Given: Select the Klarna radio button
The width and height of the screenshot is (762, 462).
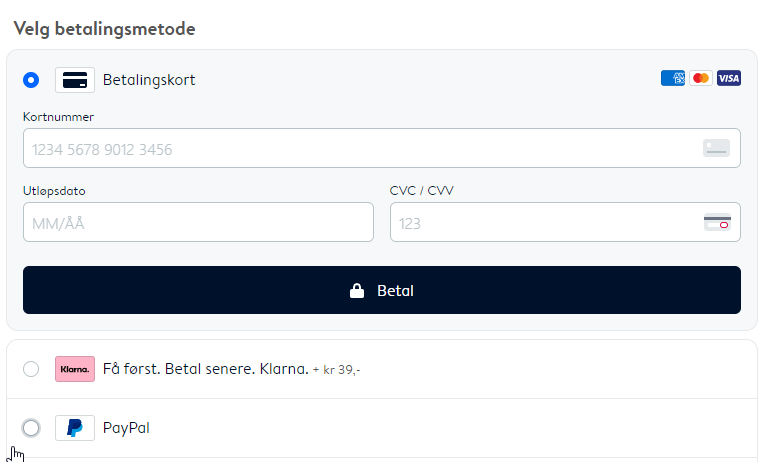Looking at the screenshot, I should pyautogui.click(x=31, y=369).
